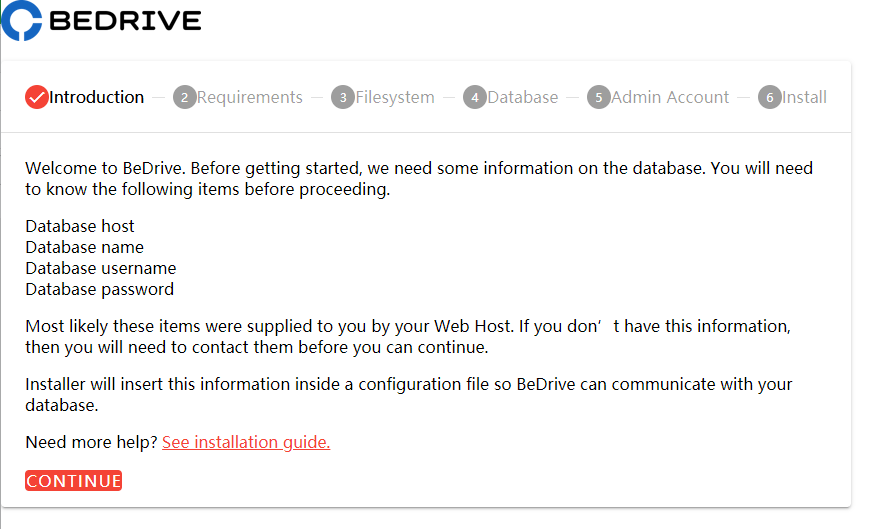Go to the Filesystem step

click(383, 98)
